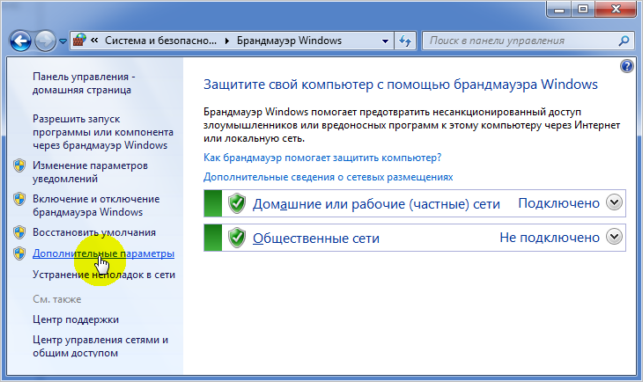Maximize the firewall window
Viewport: 643px width, 382px height.
pyautogui.click(x=583, y=9)
